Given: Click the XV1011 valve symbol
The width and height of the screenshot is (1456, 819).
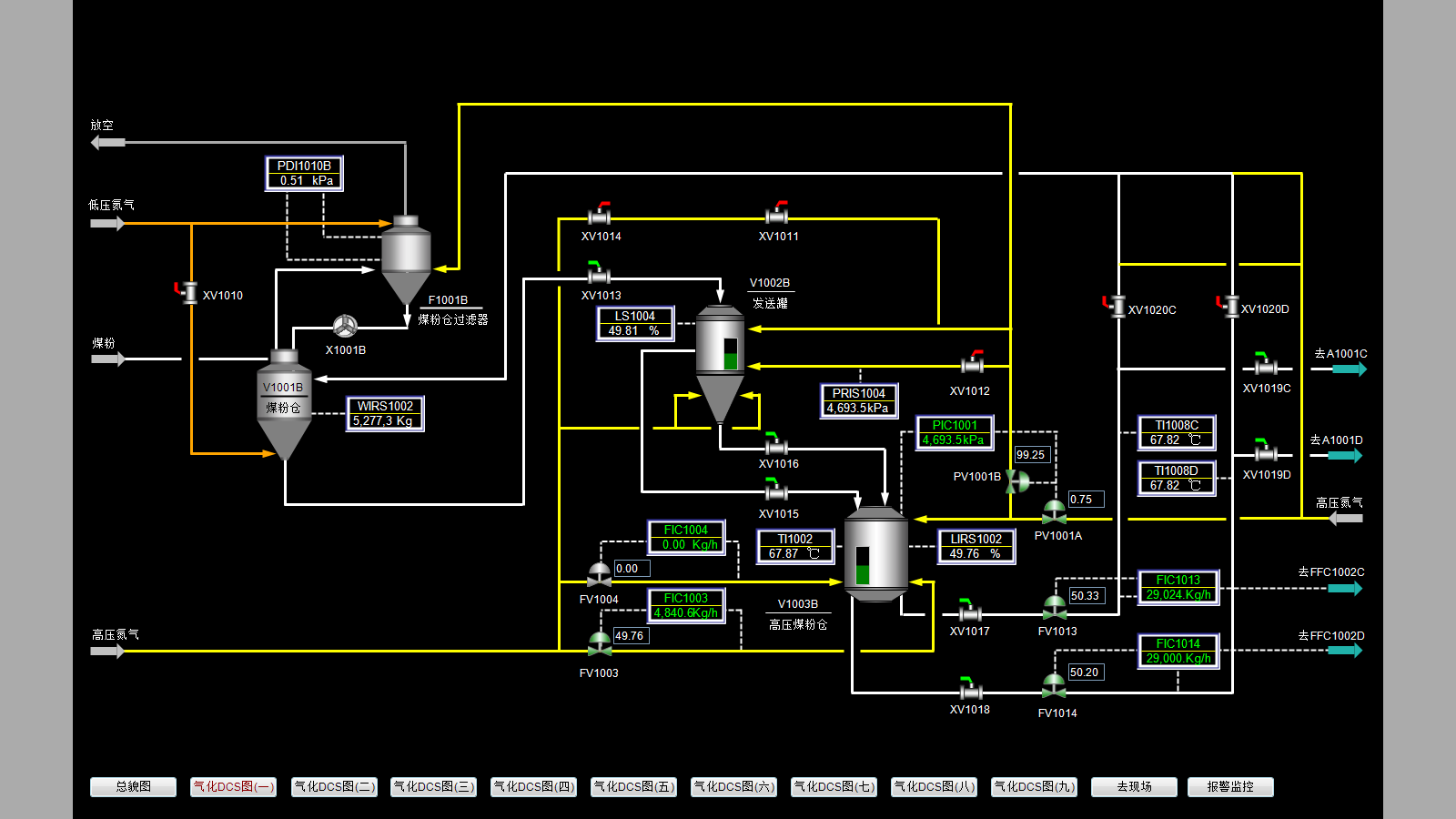Looking at the screenshot, I should 776,217.
